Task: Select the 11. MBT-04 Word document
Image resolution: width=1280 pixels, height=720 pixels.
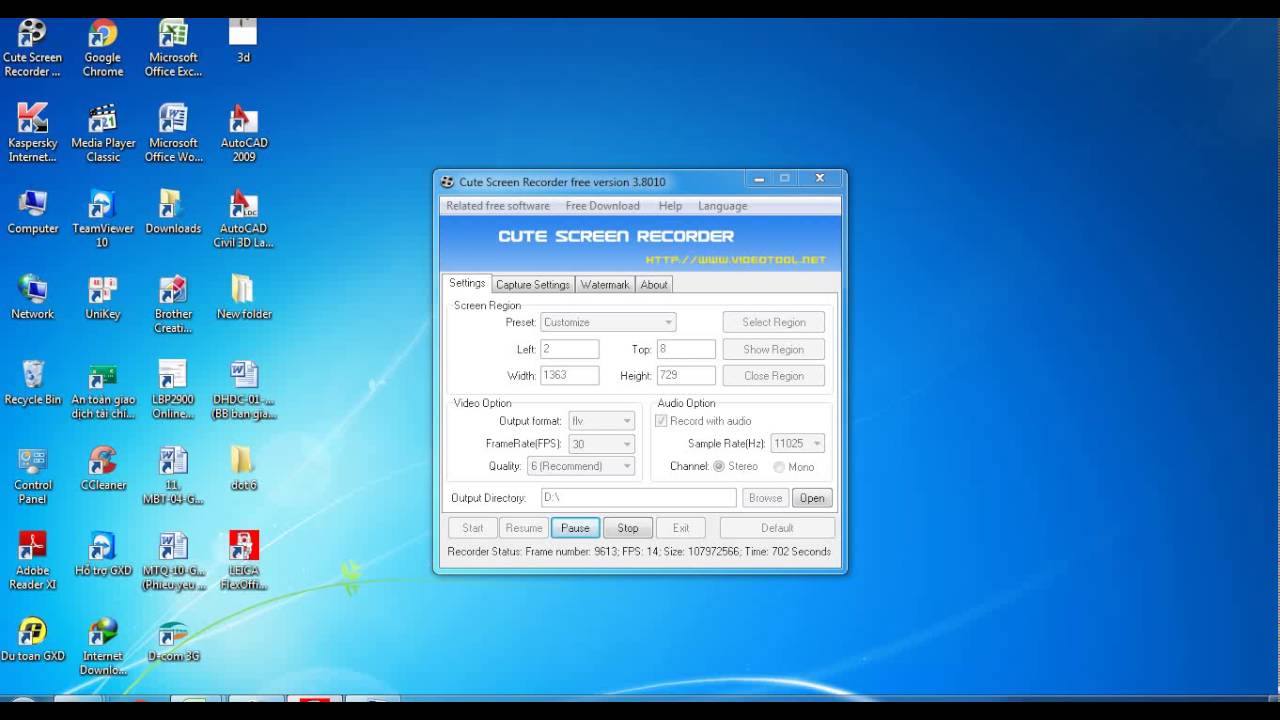Action: coord(173,476)
